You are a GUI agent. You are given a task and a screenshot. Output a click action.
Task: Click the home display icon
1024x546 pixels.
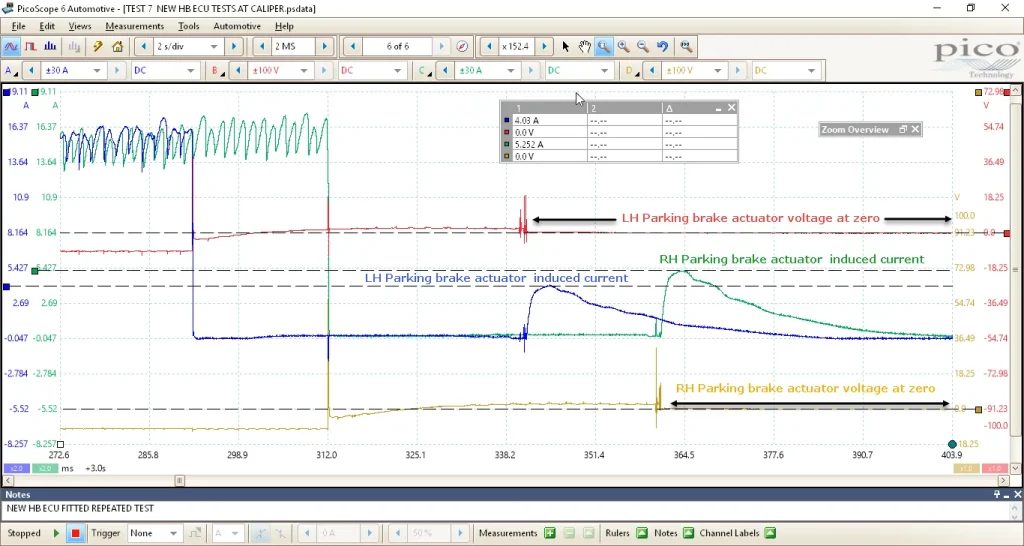(118, 46)
